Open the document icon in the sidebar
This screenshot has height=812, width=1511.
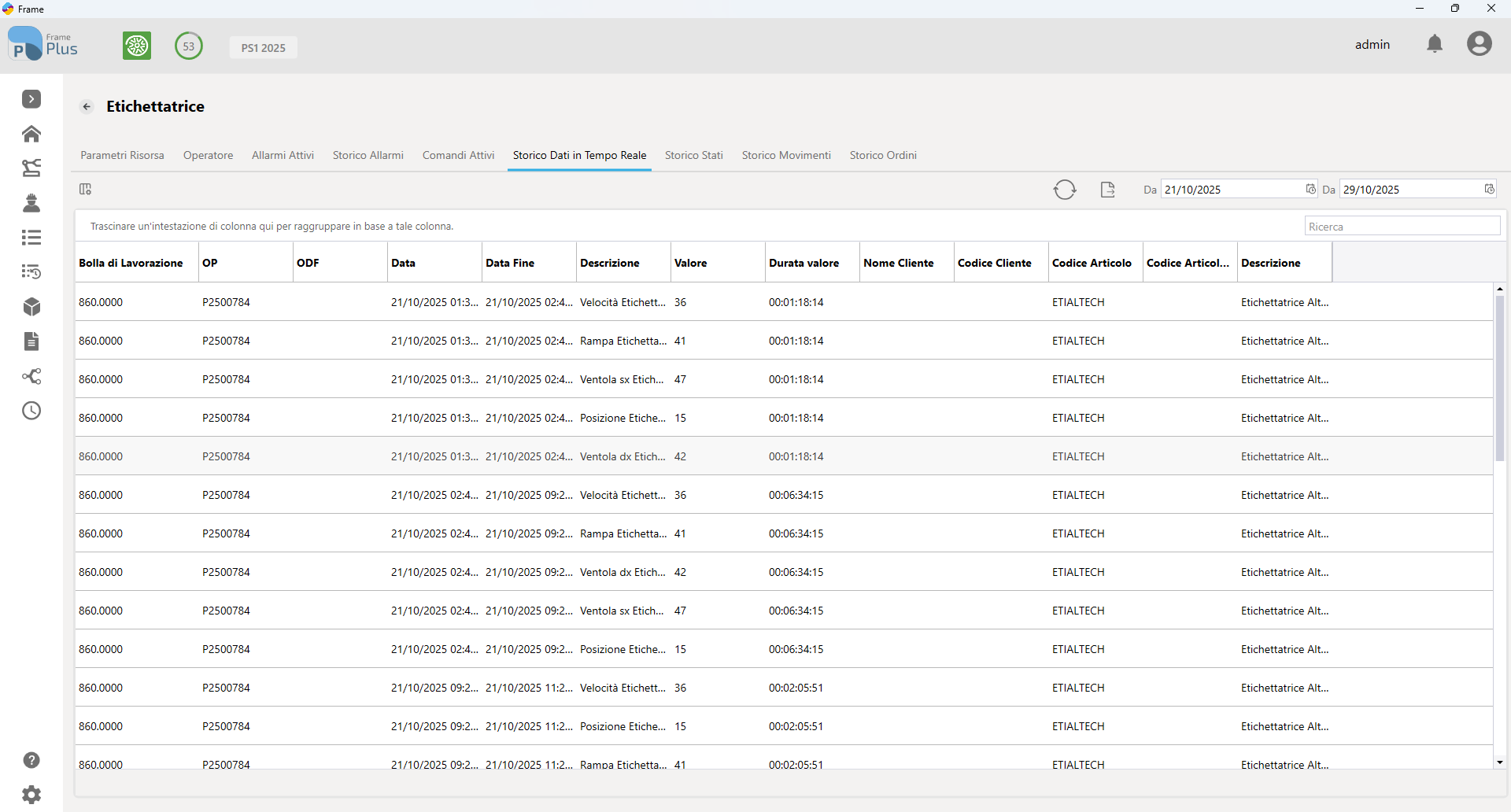click(x=31, y=341)
